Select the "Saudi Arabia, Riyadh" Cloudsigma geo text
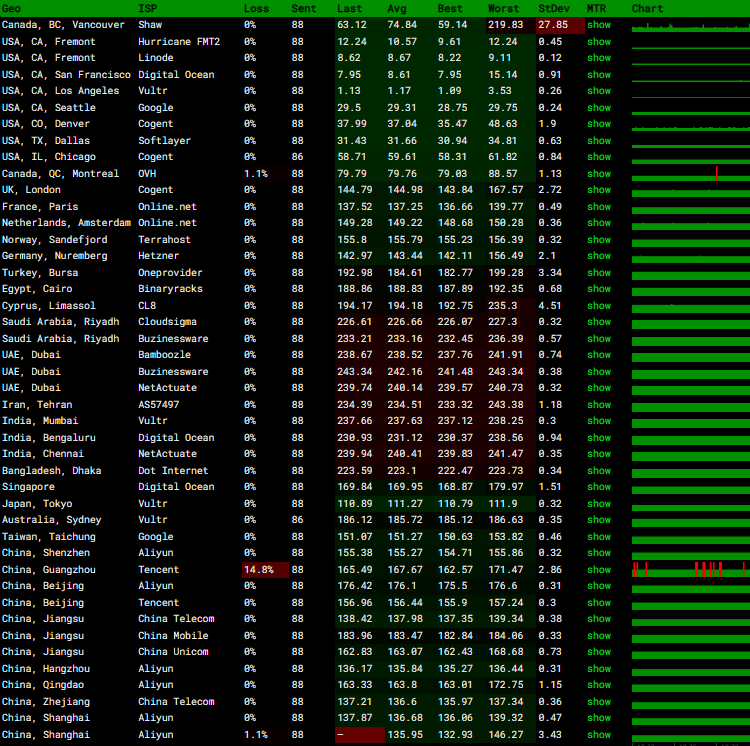The image size is (750, 746). tap(60, 322)
